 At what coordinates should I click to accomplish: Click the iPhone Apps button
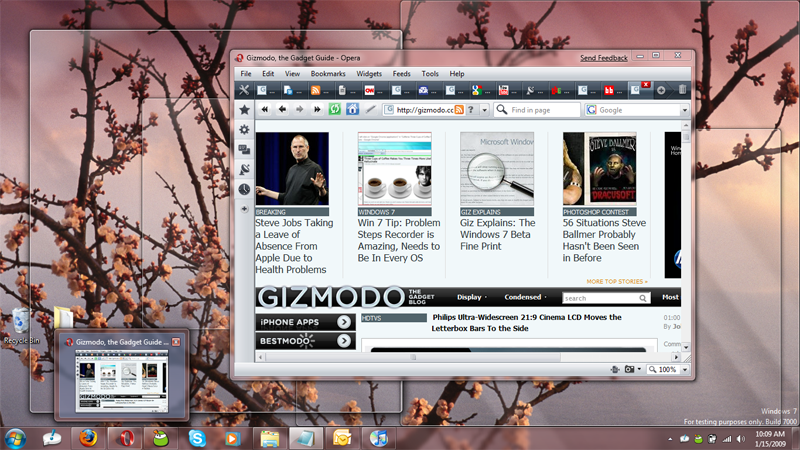coord(305,322)
